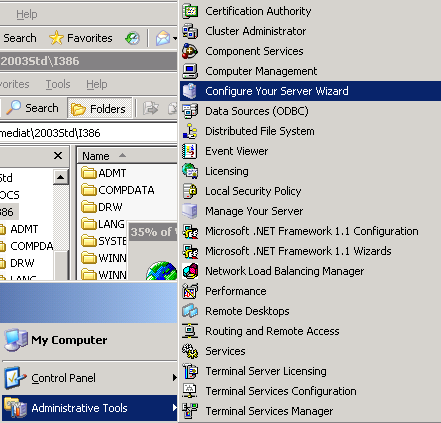Viewport: 441px width, 423px height.
Task: Open the Mail button dropdown arrow
Action: (x=175, y=39)
